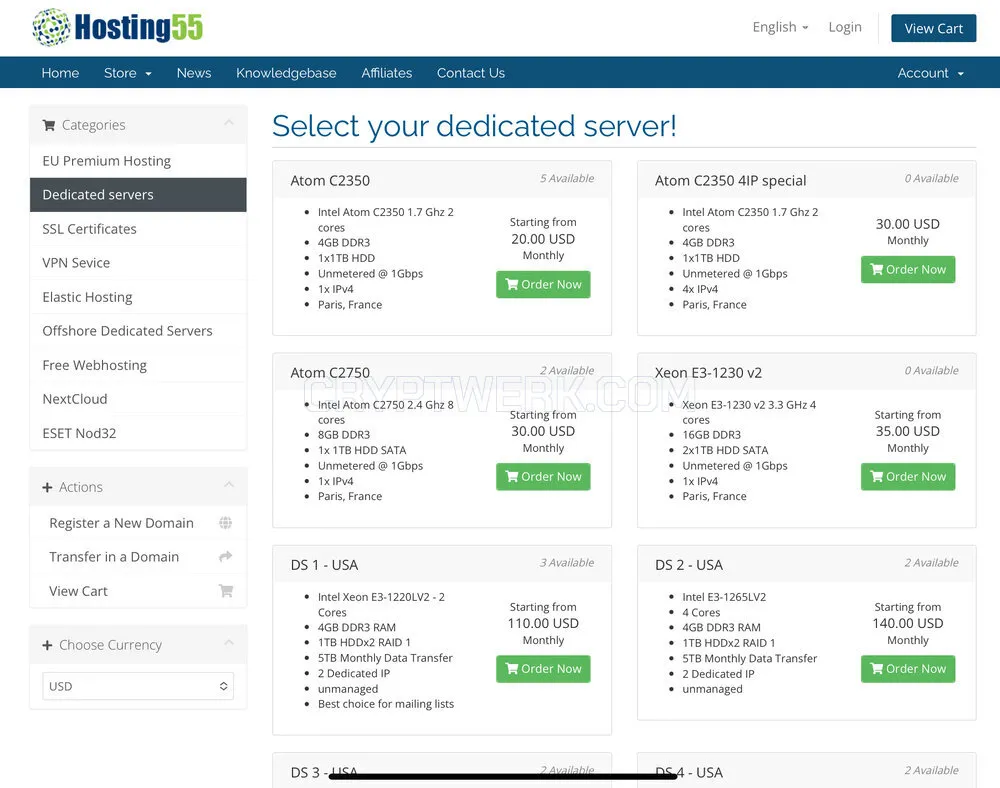Select SSL Certificates category

click(x=138, y=229)
